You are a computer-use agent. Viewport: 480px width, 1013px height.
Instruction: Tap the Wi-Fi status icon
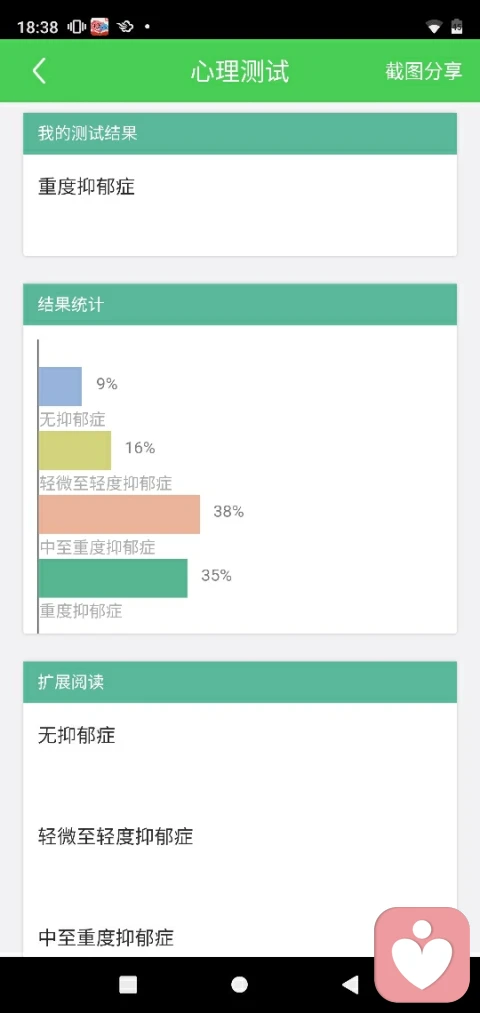pos(434,26)
